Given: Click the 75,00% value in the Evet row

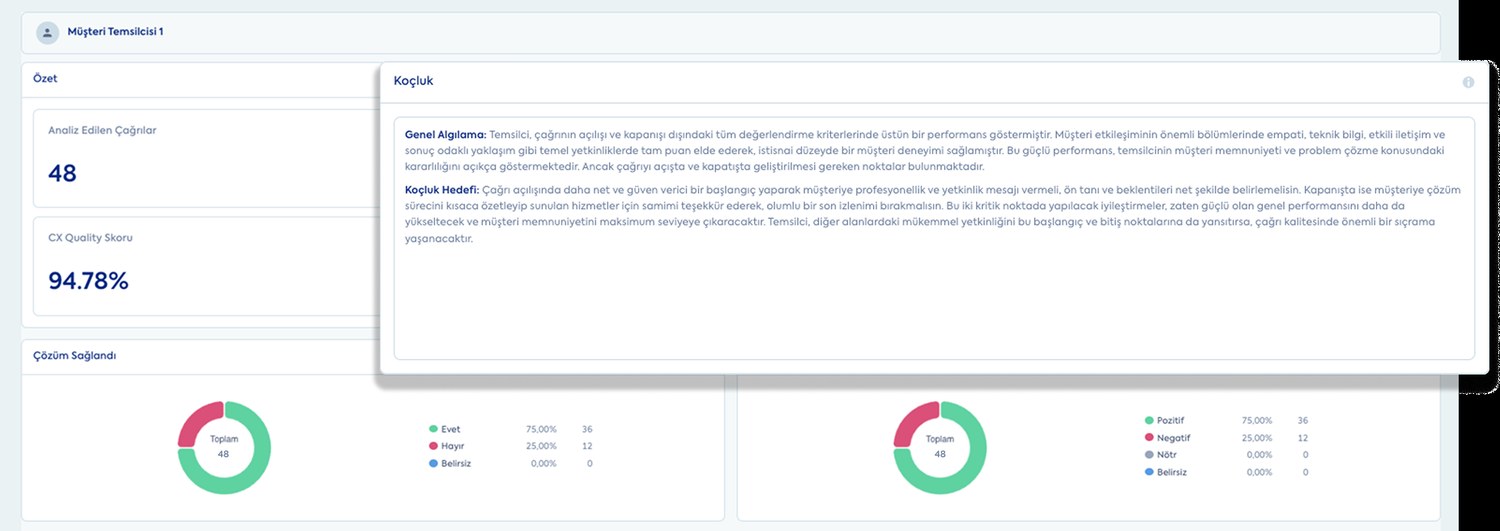Looking at the screenshot, I should point(541,429).
